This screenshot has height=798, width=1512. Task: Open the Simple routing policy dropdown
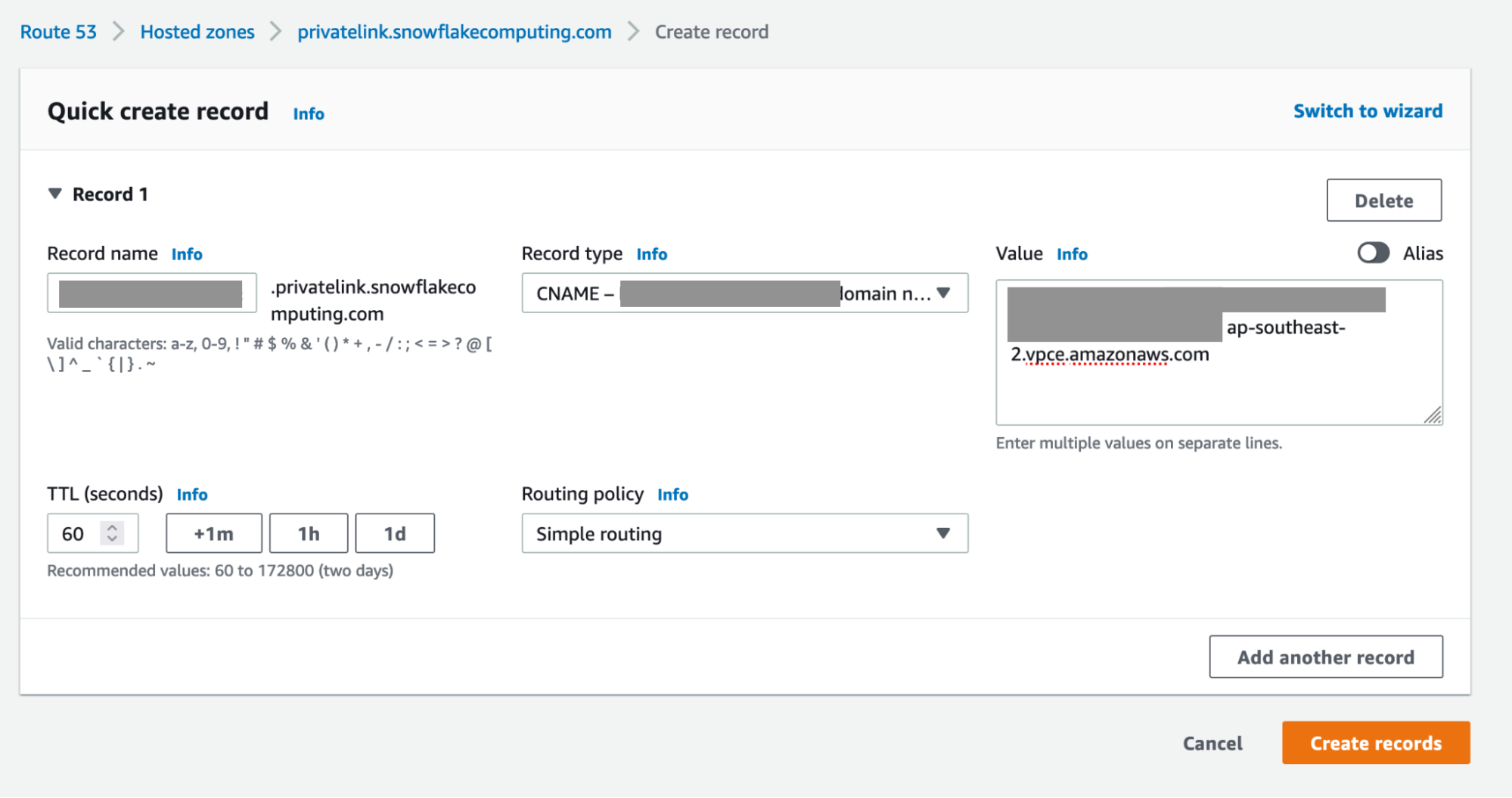point(744,533)
